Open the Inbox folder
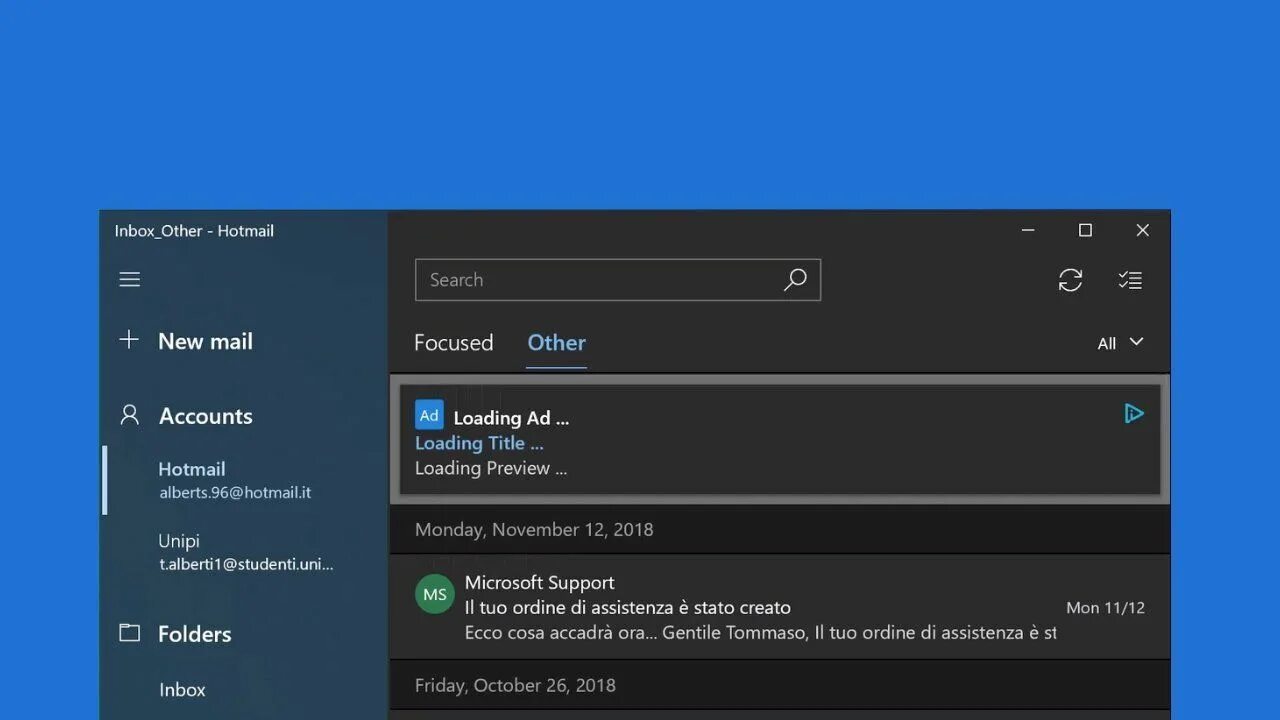1280x720 pixels. (x=182, y=690)
